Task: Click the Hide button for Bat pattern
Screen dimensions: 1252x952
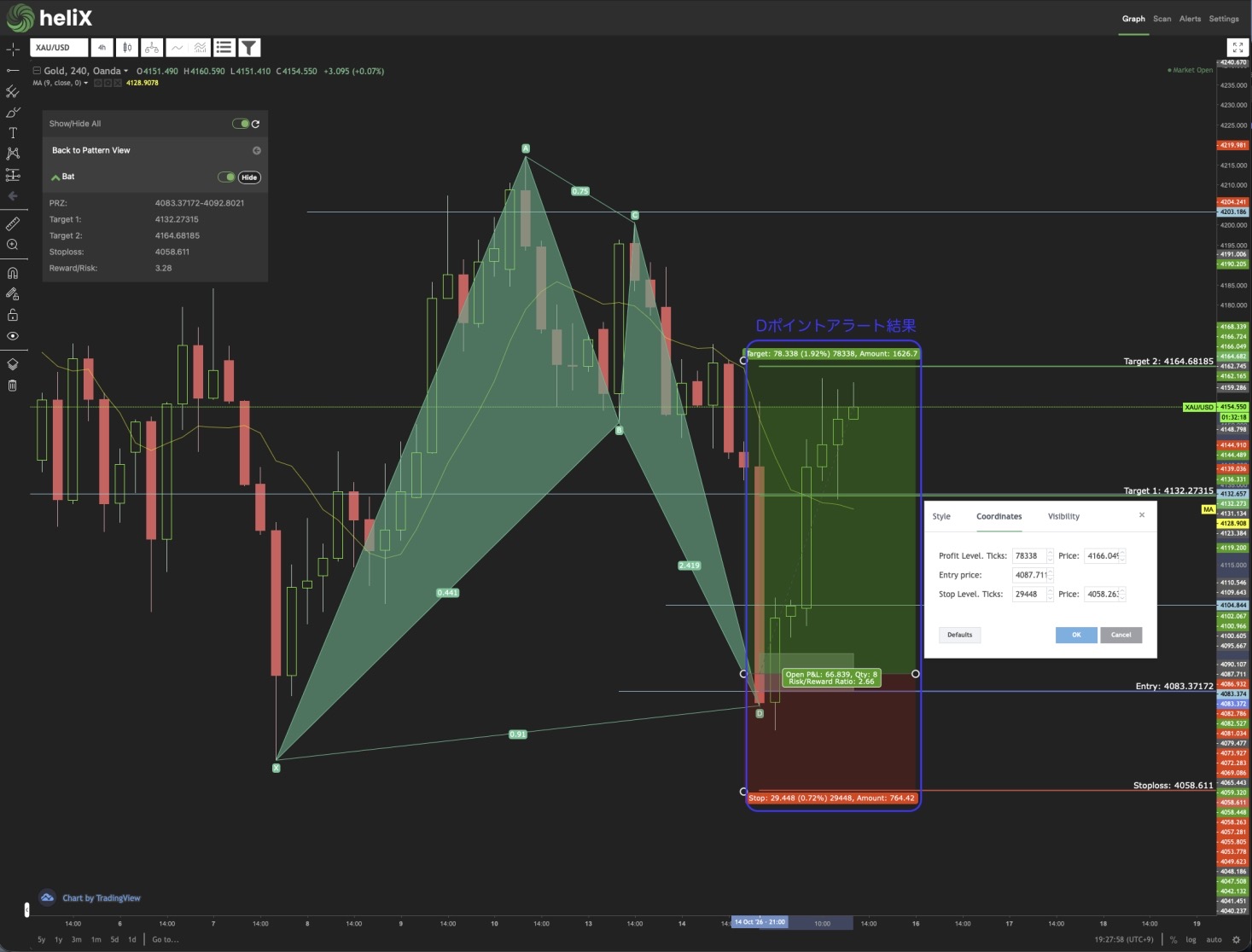Action: [249, 177]
